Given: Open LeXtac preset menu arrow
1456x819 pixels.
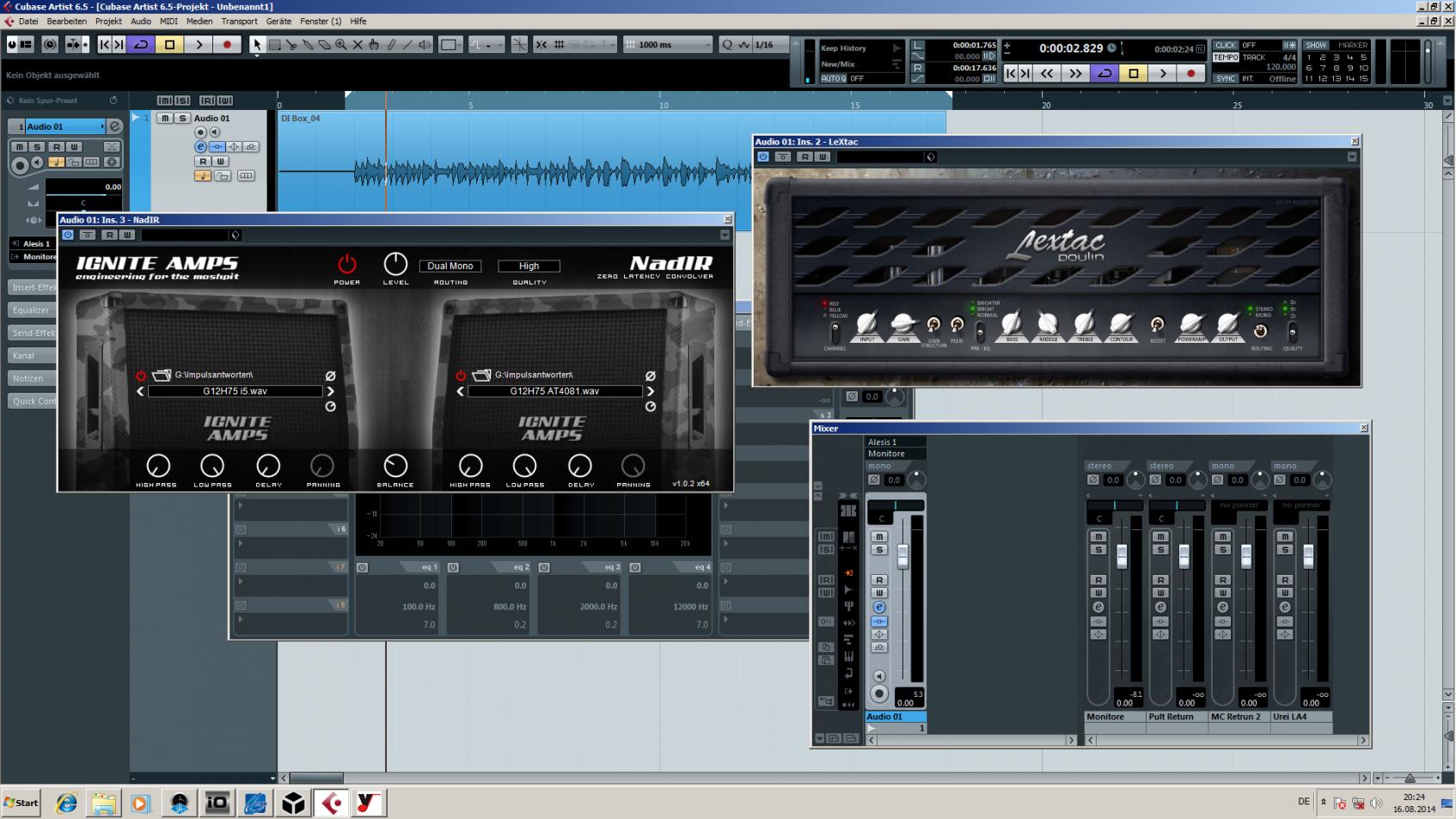Looking at the screenshot, I should tap(1352, 156).
